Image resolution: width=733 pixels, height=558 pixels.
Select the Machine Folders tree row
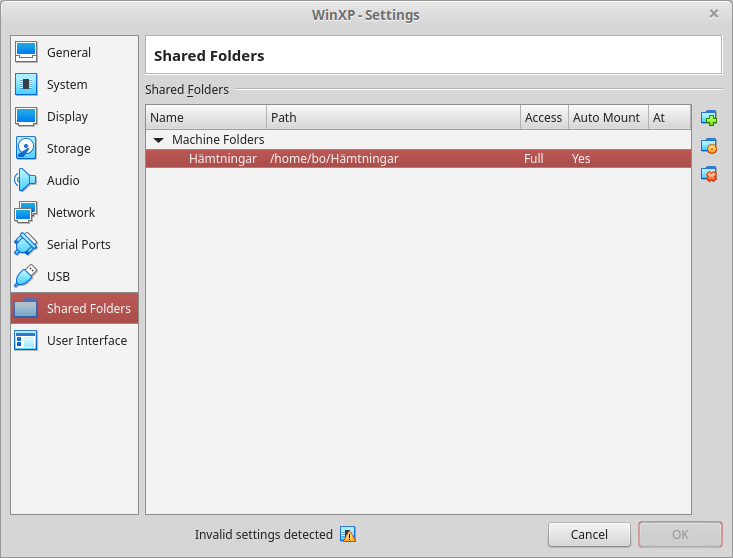[418, 140]
